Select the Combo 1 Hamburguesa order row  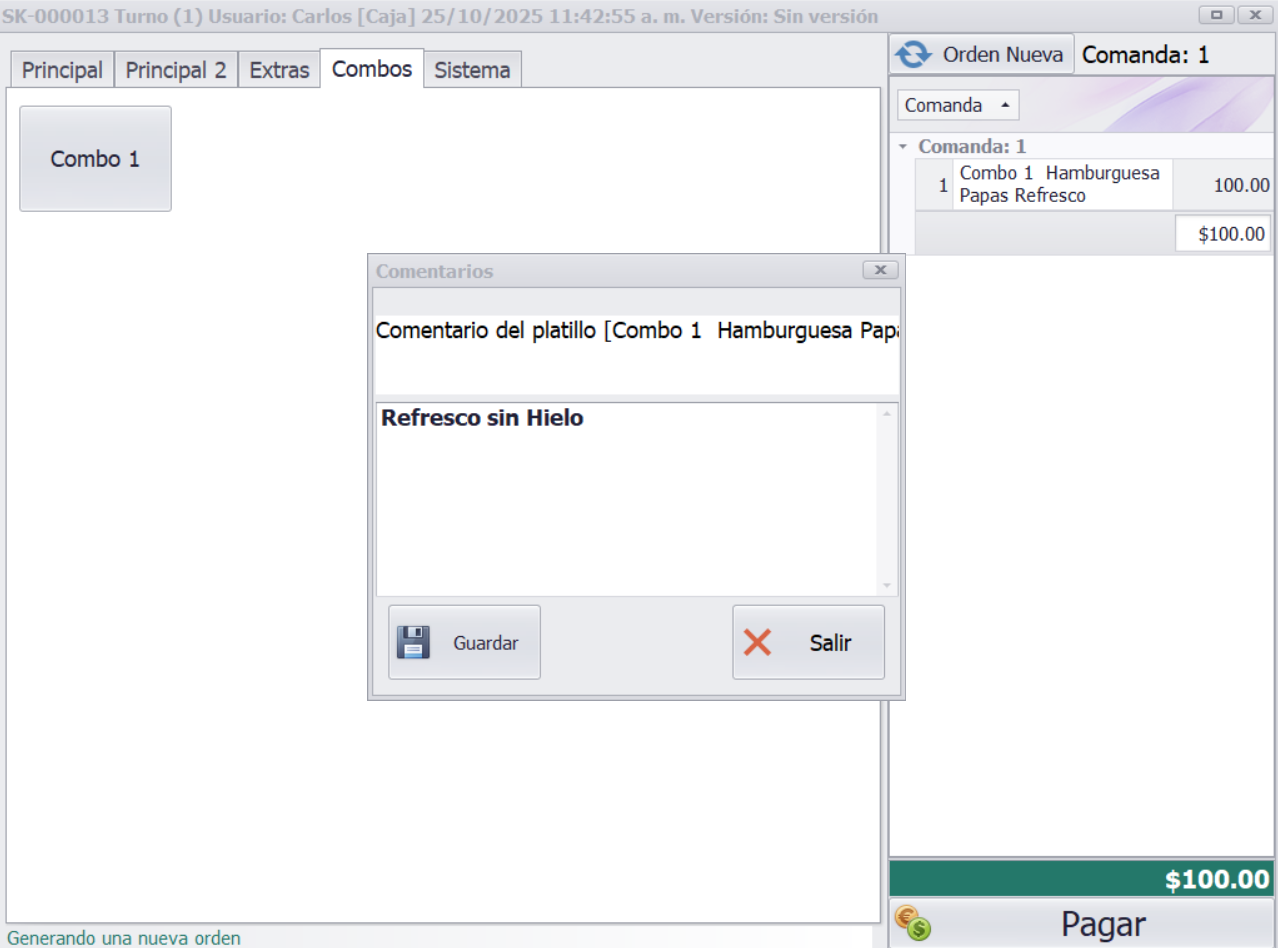pos(1060,185)
